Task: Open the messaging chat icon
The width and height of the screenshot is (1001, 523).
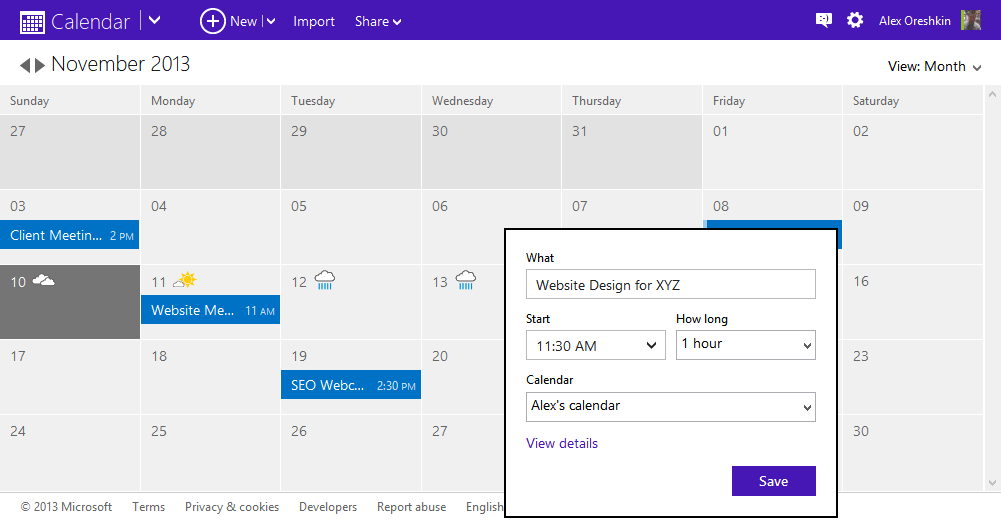Action: click(824, 20)
